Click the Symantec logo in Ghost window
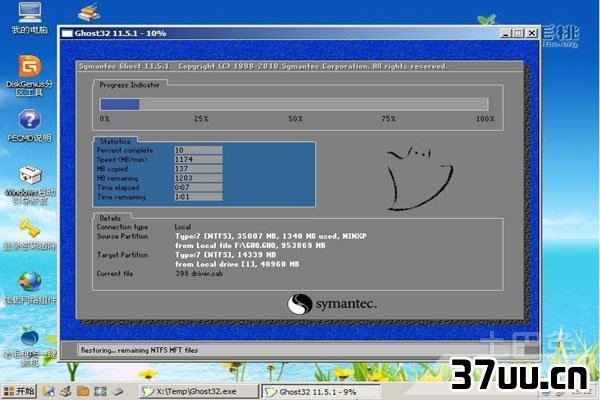 click(x=331, y=304)
